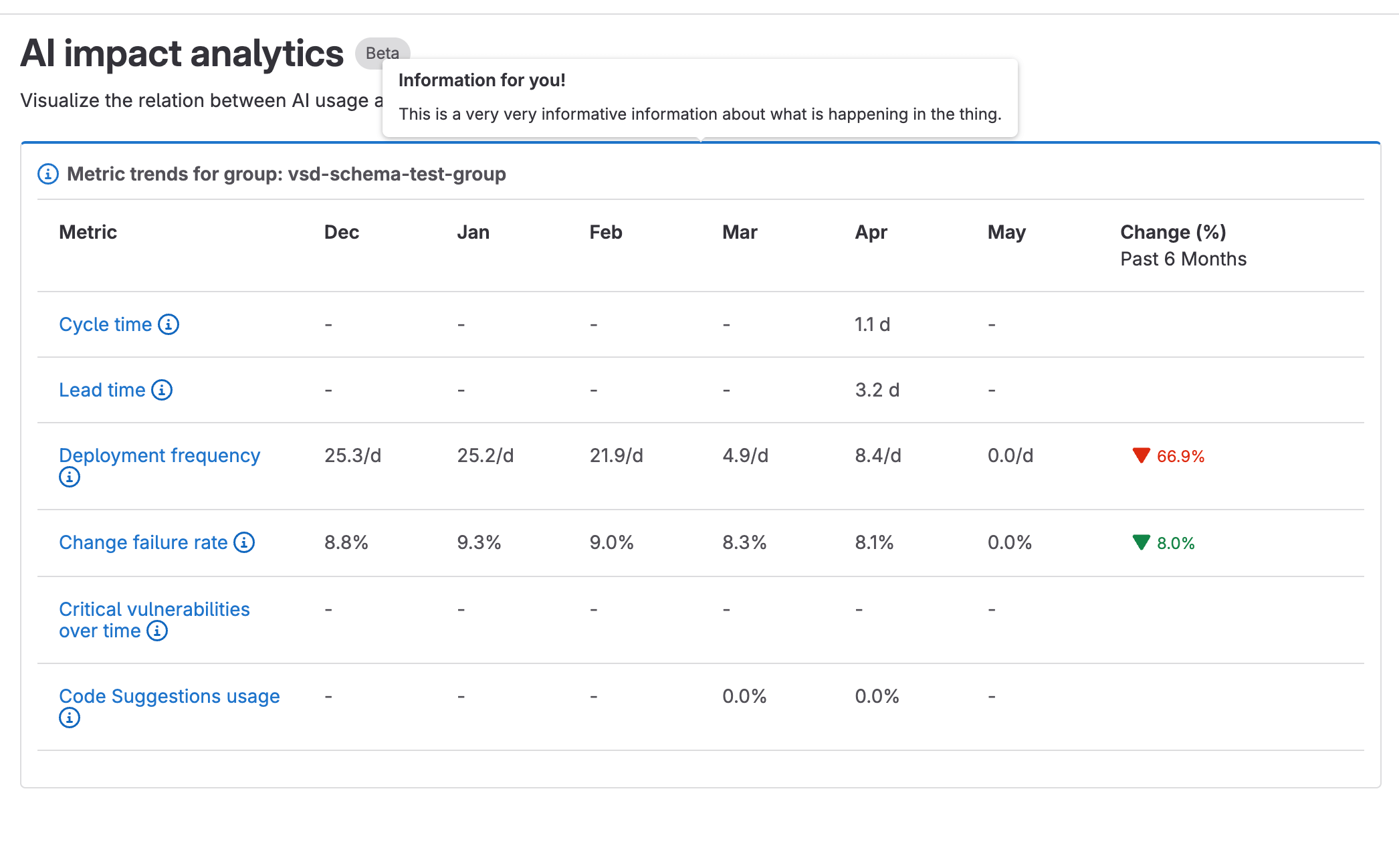Open the Code Suggestions usage link
The width and height of the screenshot is (1399, 868).
pos(169,696)
